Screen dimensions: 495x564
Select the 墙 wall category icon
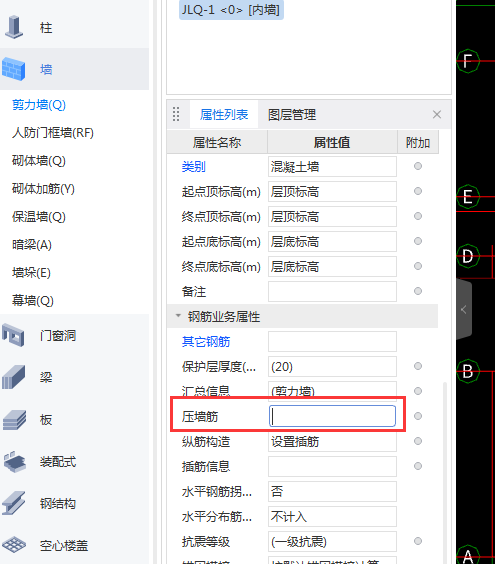coord(14,69)
